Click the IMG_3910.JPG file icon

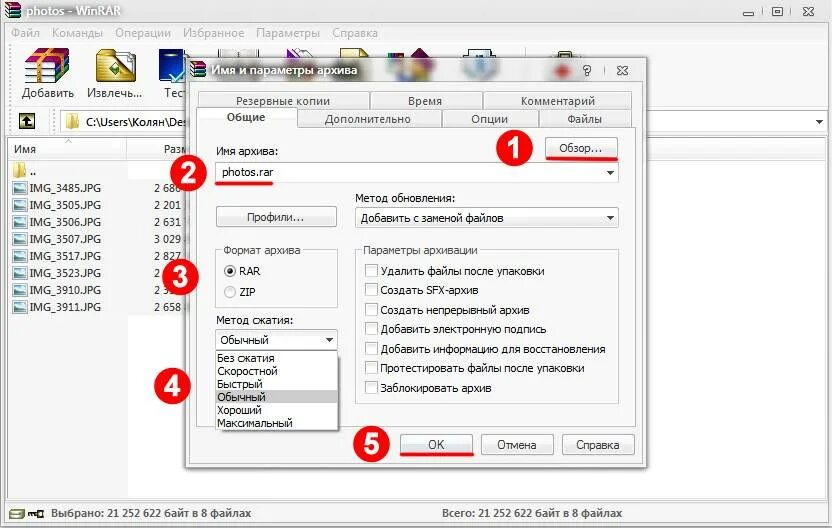(20, 290)
